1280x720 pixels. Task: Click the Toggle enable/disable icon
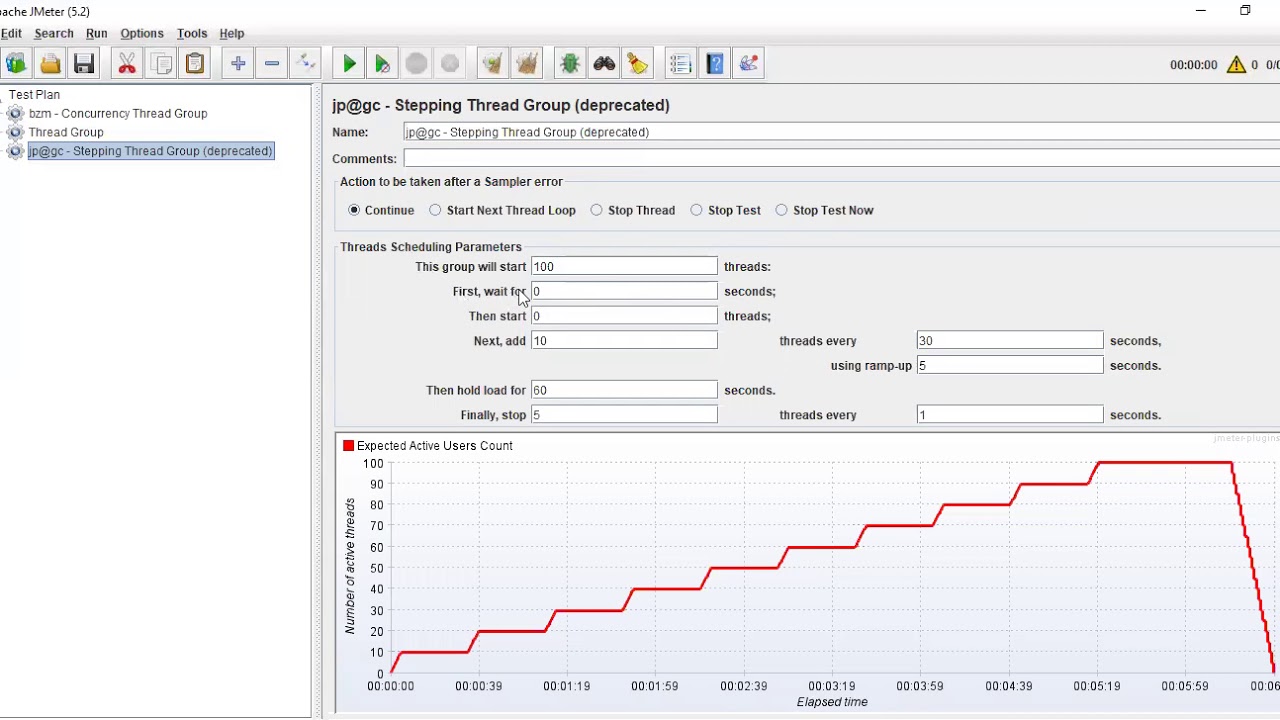(x=306, y=64)
